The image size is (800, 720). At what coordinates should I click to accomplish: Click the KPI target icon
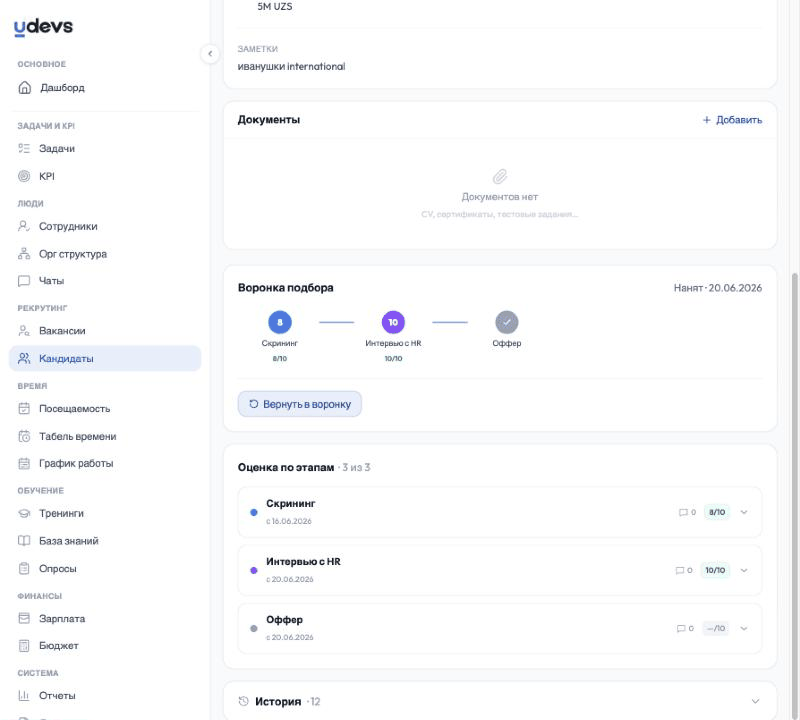[x=24, y=176]
